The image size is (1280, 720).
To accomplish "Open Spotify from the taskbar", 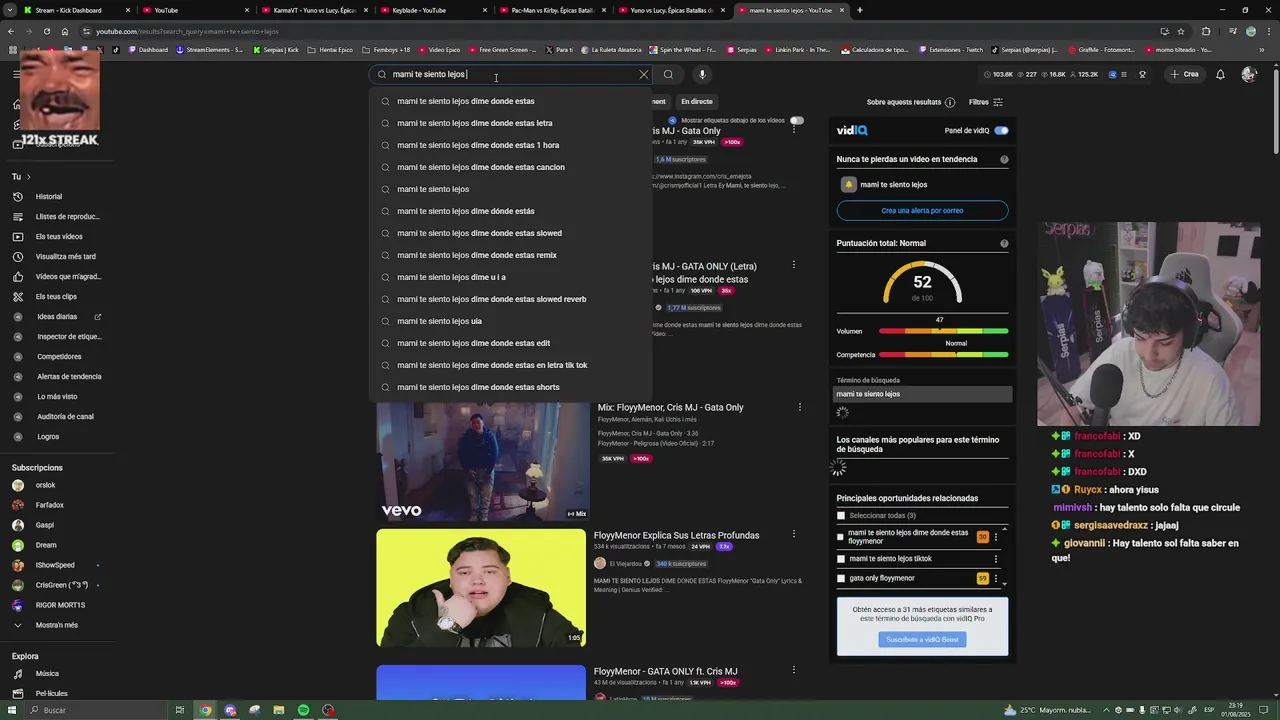I will (x=303, y=710).
